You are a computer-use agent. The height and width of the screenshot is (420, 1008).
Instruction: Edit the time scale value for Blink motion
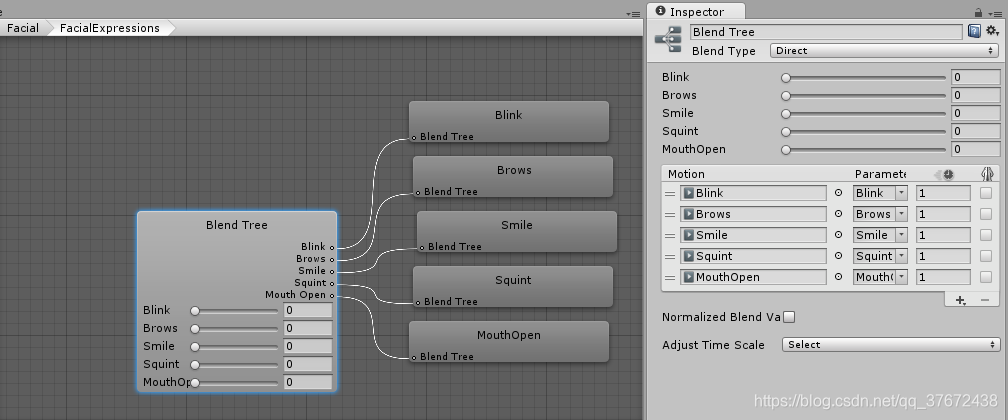click(x=943, y=193)
